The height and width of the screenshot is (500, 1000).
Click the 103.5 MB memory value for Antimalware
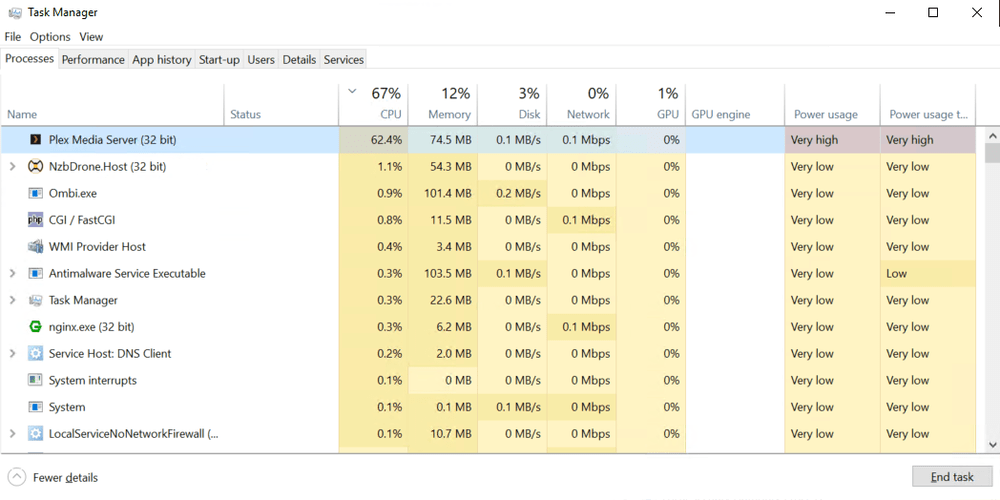[x=448, y=274]
